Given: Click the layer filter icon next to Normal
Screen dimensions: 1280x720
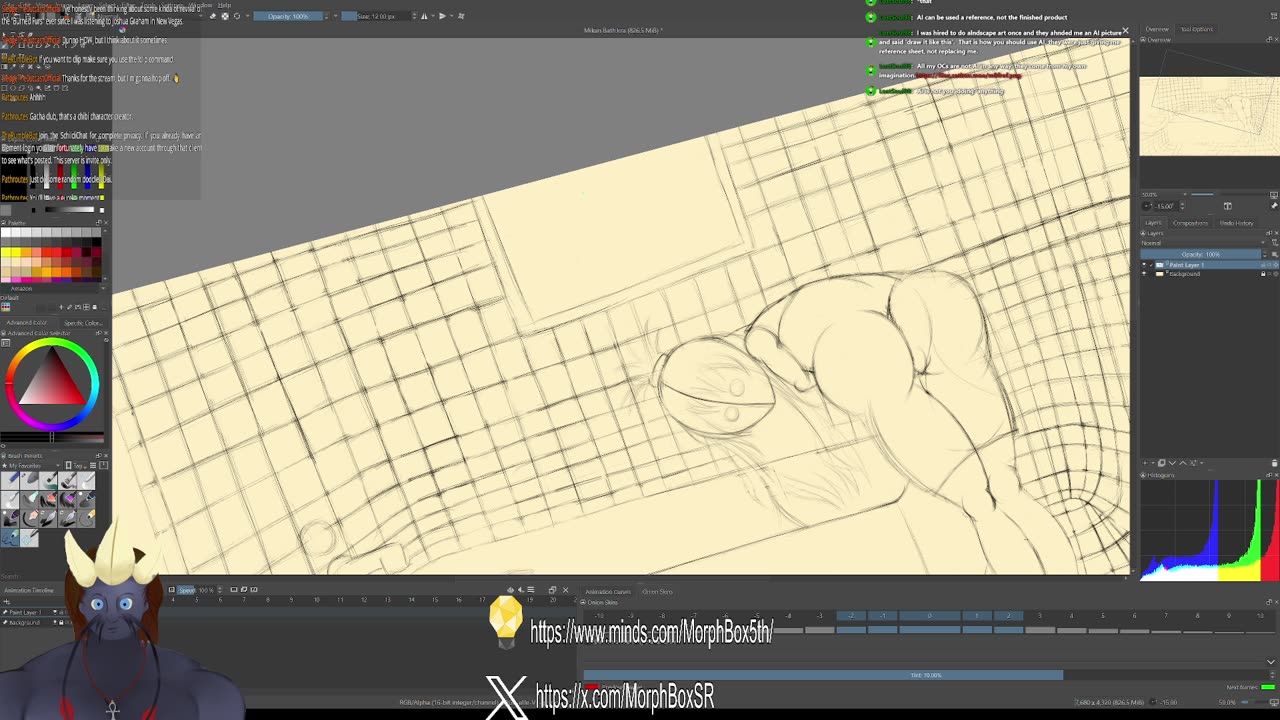Looking at the screenshot, I should pyautogui.click(x=1275, y=243).
